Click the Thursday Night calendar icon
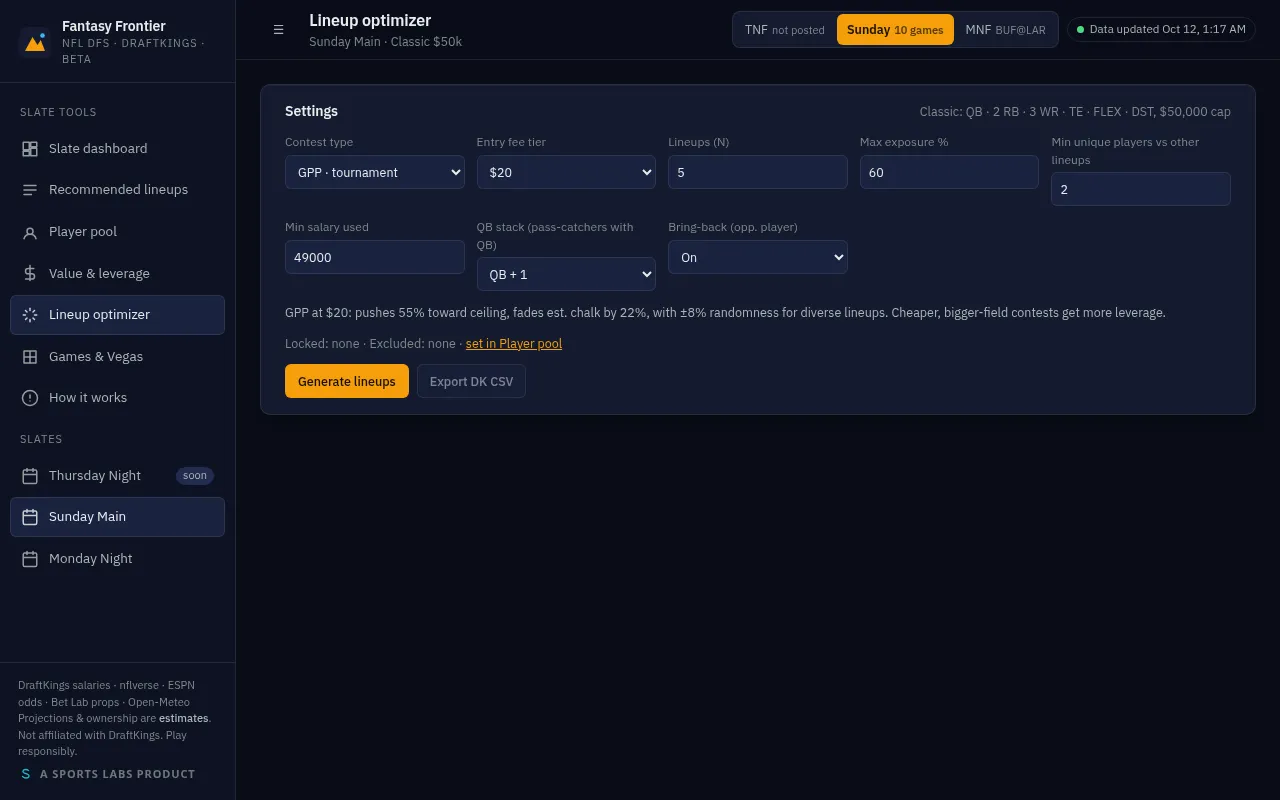 pos(30,476)
